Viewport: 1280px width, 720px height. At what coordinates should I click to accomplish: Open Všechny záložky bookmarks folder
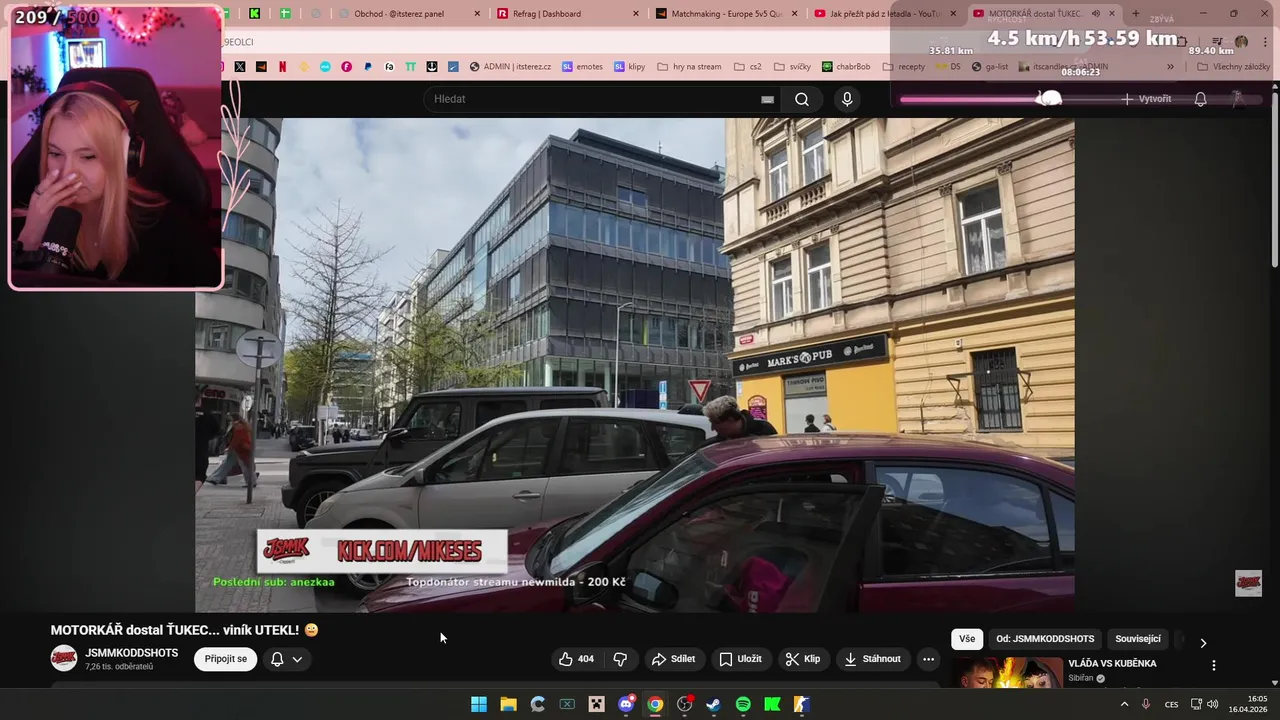[1233, 67]
